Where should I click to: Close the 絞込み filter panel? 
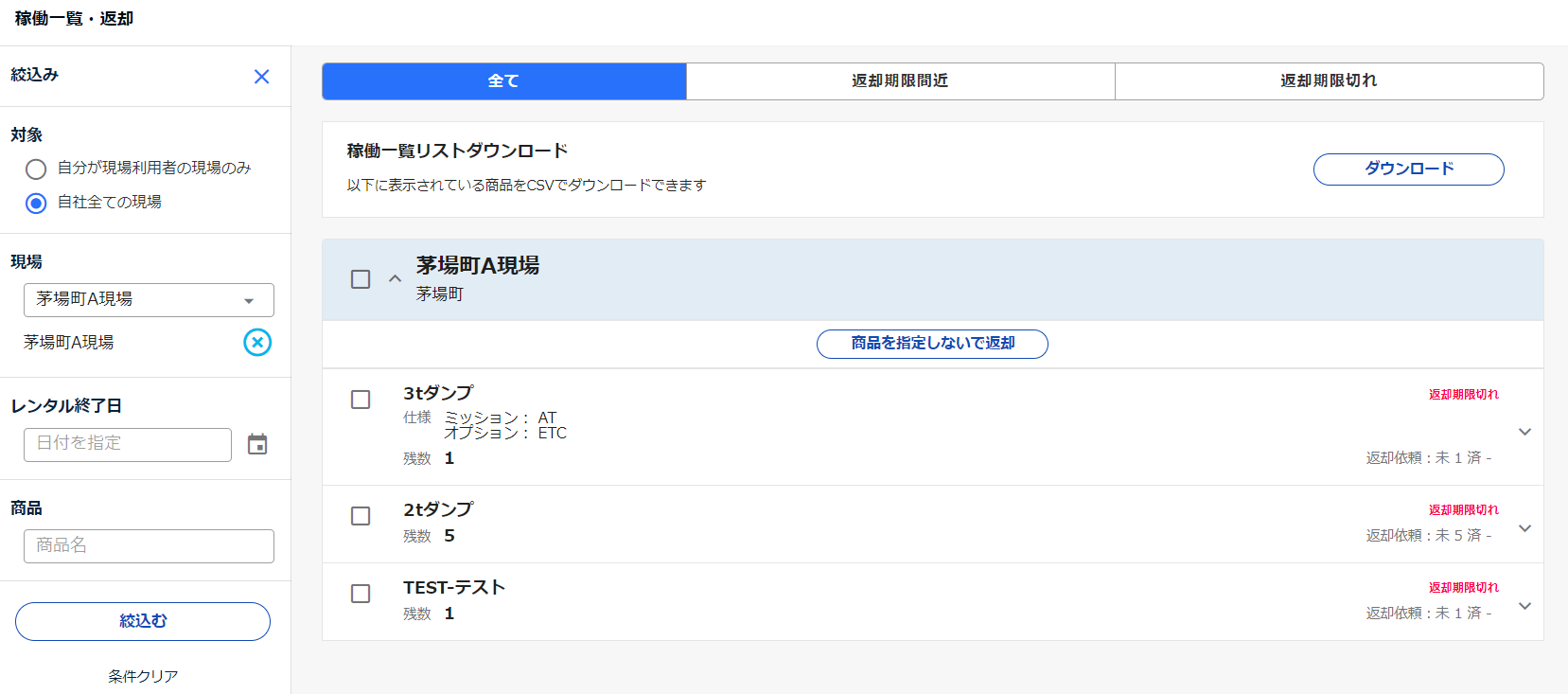tap(262, 77)
